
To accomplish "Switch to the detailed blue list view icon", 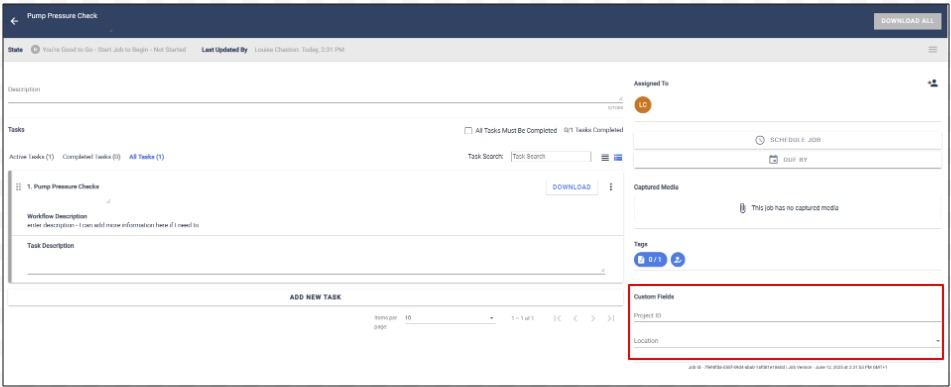I will pos(618,157).
